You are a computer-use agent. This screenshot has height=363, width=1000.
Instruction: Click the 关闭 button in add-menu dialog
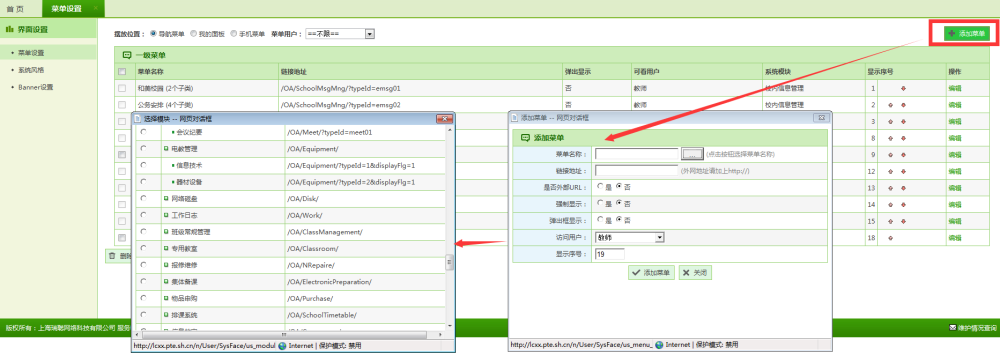[695, 272]
